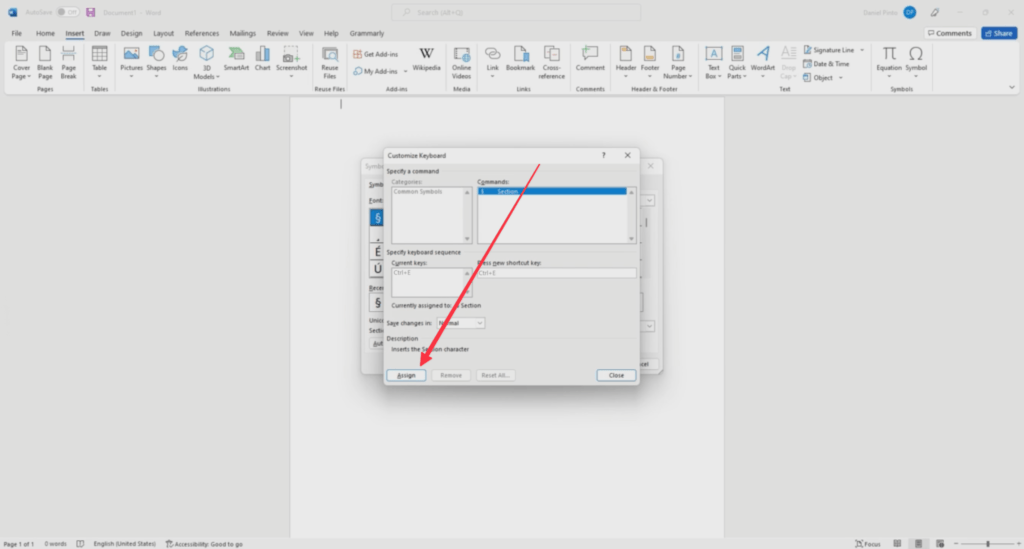The height and width of the screenshot is (549, 1024).
Task: Click the Share button
Action: pyautogui.click(x=999, y=33)
